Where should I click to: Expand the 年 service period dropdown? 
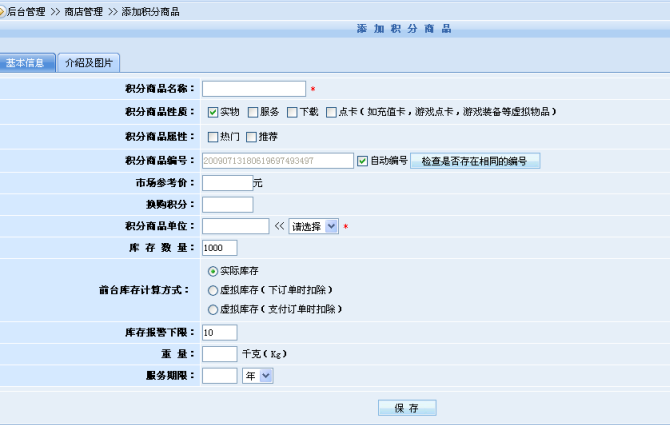pos(257,376)
